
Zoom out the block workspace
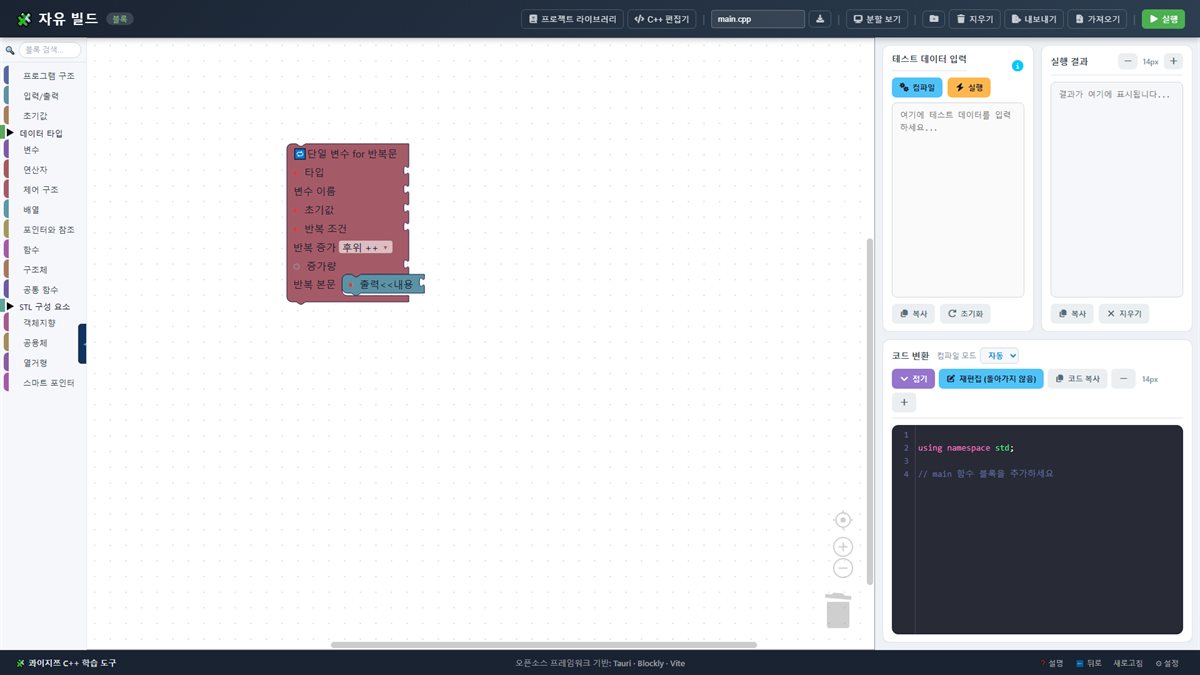click(x=843, y=568)
